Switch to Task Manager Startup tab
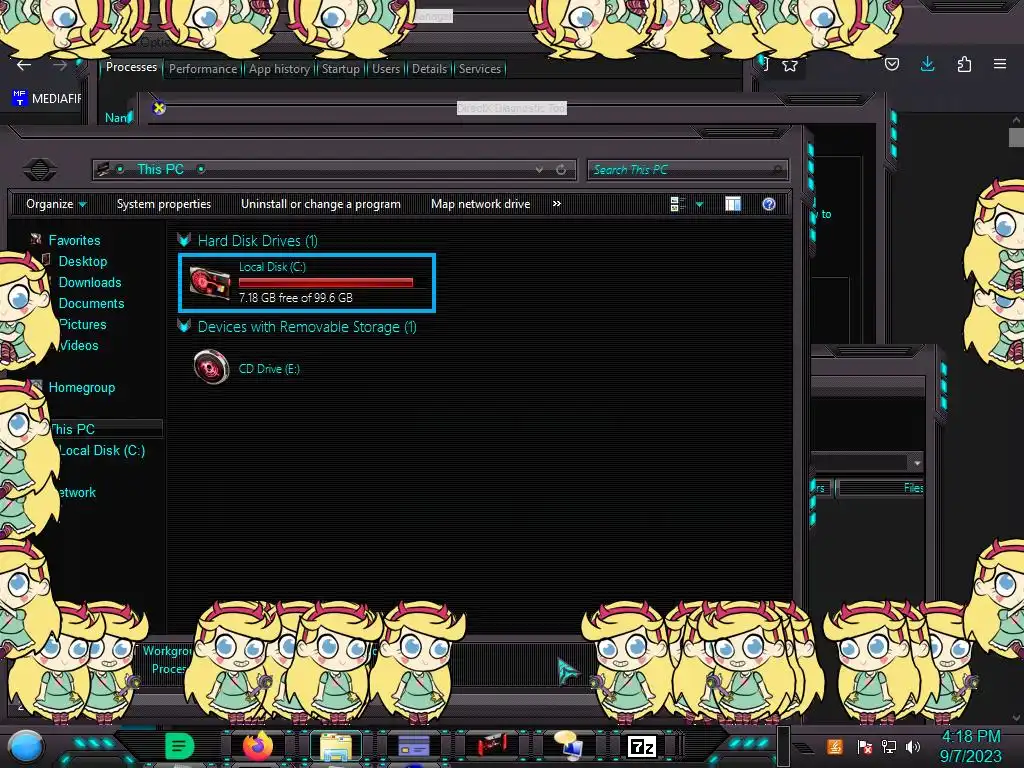Viewport: 1024px width, 768px height. [340, 69]
